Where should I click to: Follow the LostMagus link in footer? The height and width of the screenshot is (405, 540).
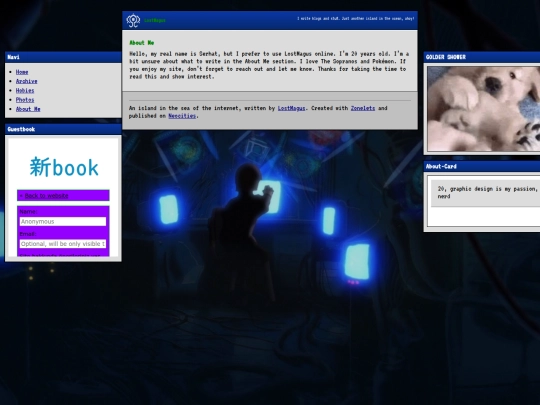point(291,108)
